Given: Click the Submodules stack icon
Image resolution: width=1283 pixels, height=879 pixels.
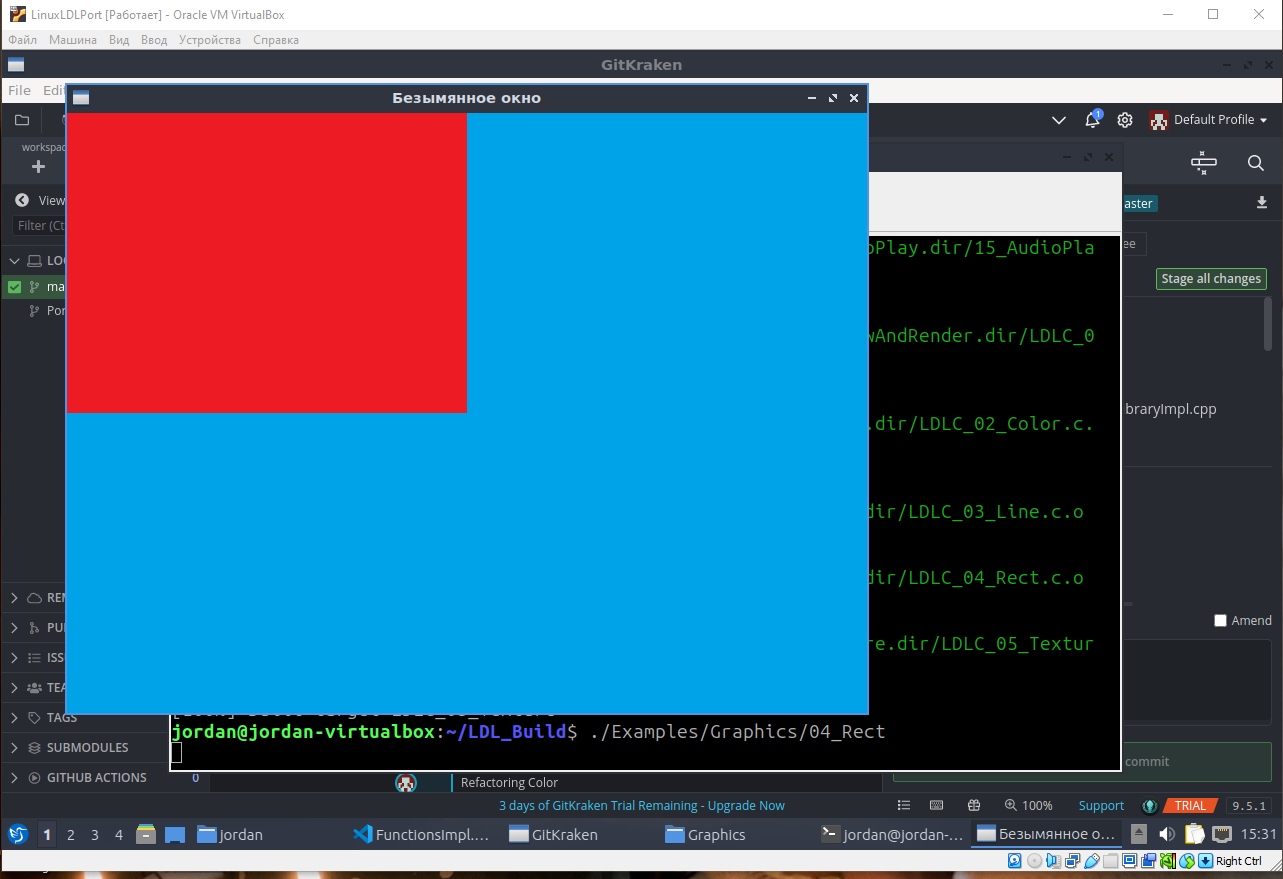Looking at the screenshot, I should tap(35, 747).
